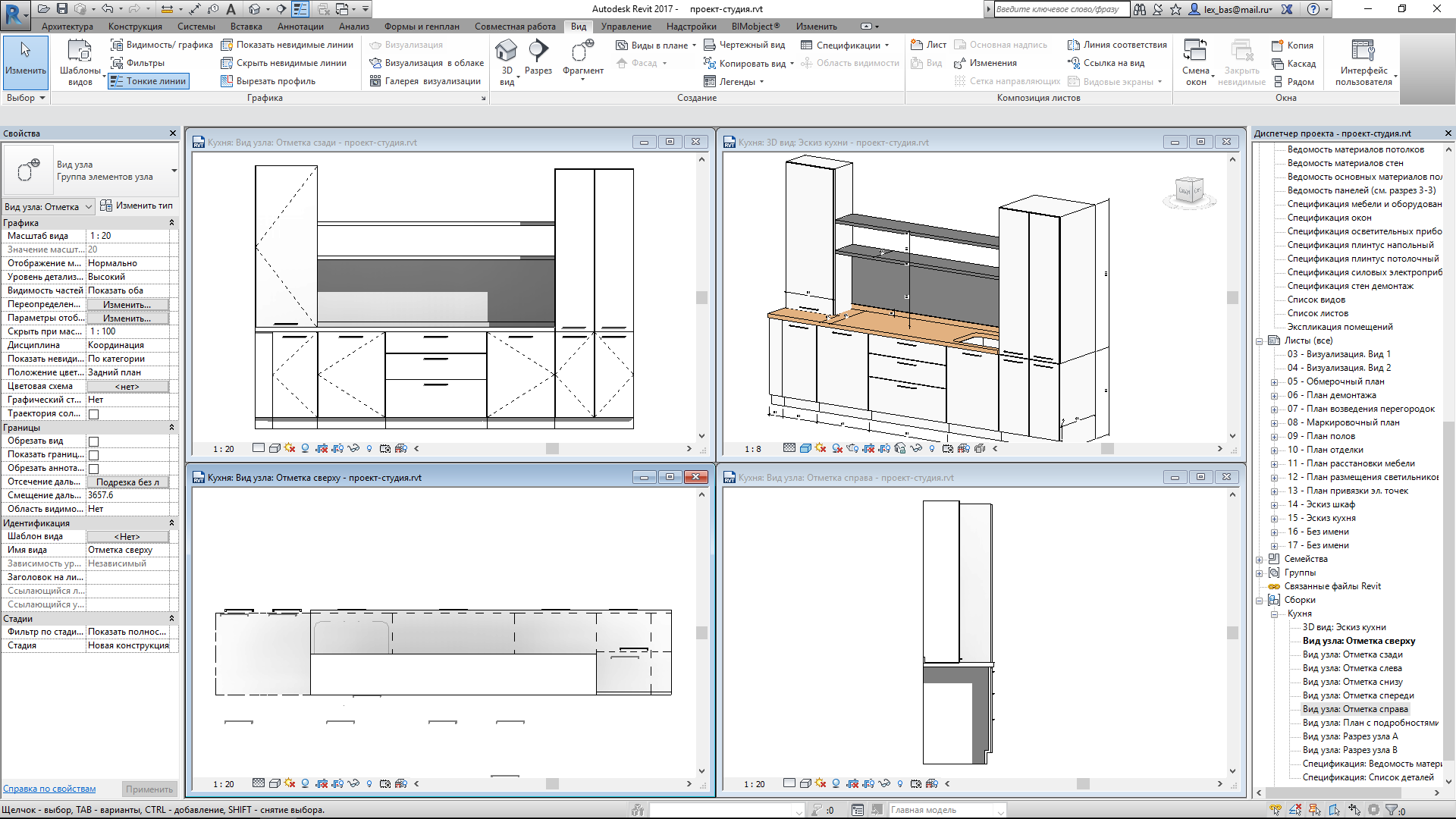Toggle the Показать границы checkbox
The width and height of the screenshot is (1456, 819).
pos(94,455)
